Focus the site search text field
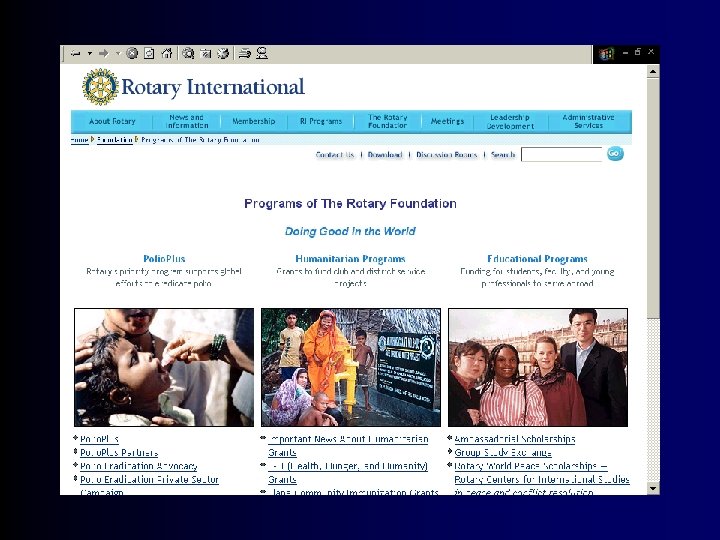Image resolution: width=720 pixels, height=540 pixels. 562,154
